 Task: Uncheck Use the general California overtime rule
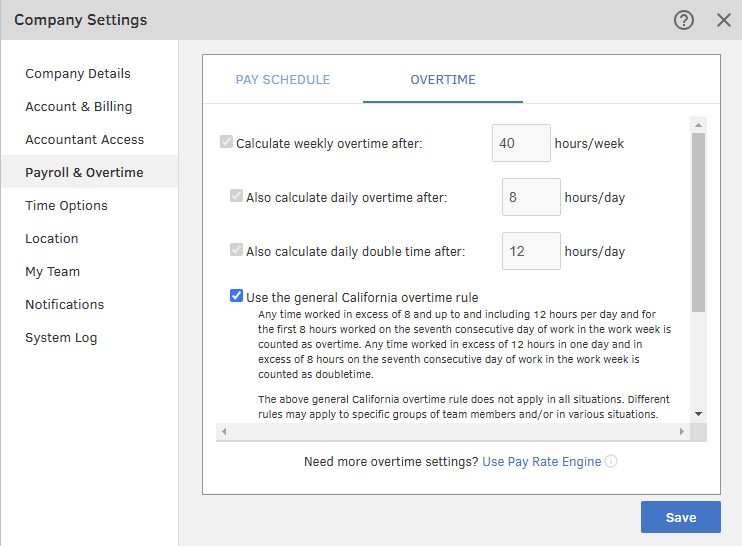(236, 296)
